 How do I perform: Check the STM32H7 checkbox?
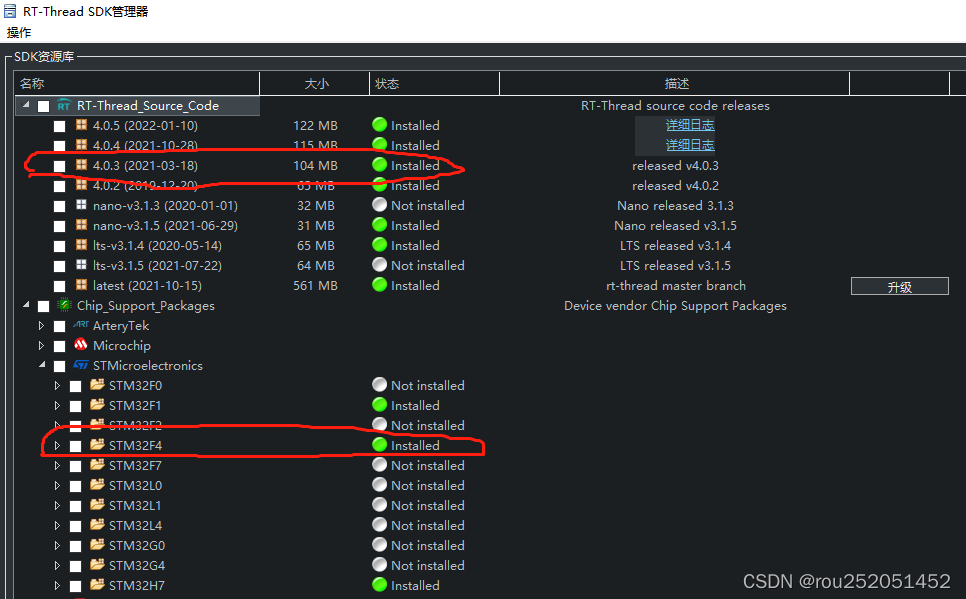[x=75, y=586]
